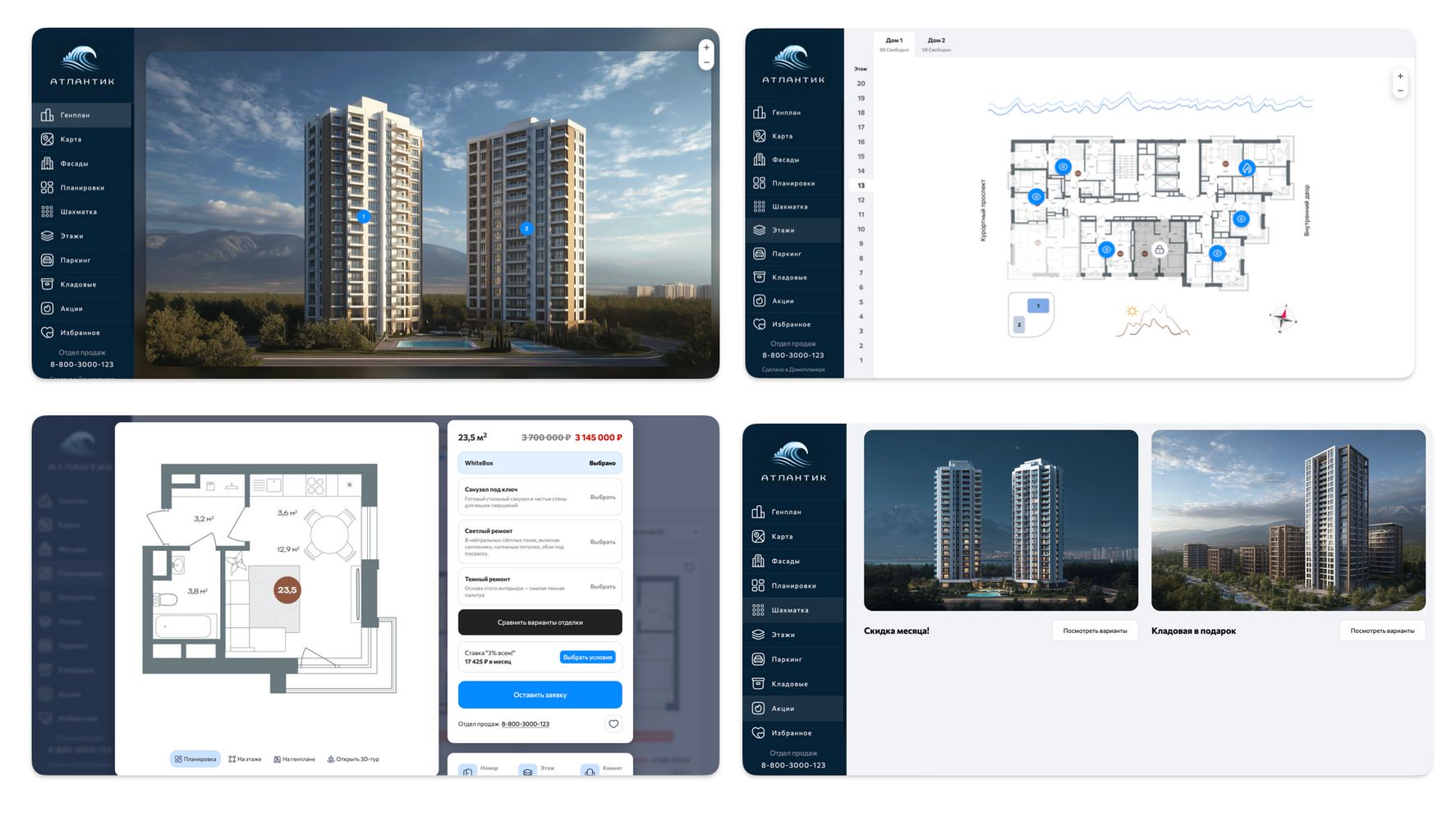This screenshot has height=821, width=1456.
Task: Open Планировки icon in floor plan screen sidebar
Action: pos(760,183)
